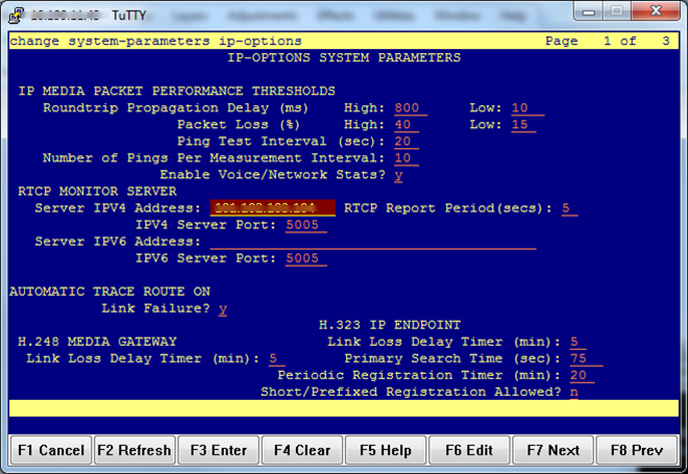
Task: Select Short/Prefixed Registration Allowed value
Action: click(x=574, y=391)
